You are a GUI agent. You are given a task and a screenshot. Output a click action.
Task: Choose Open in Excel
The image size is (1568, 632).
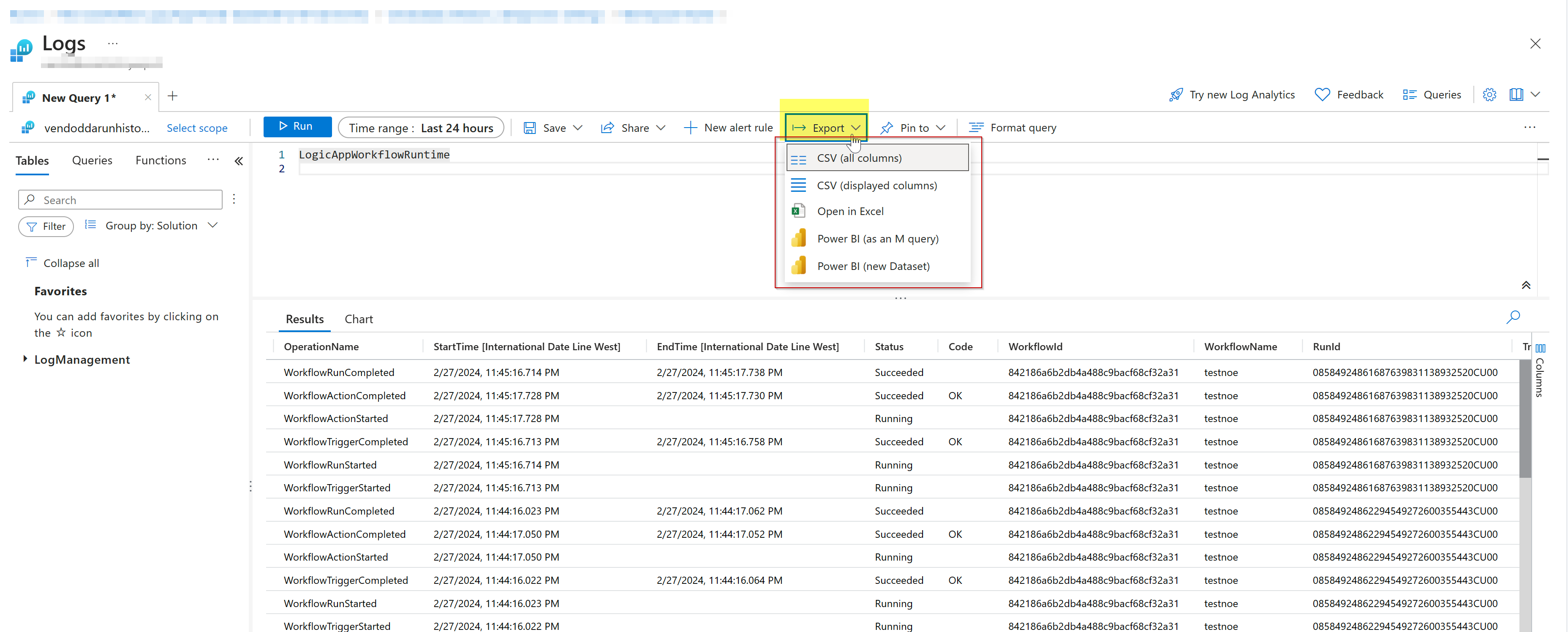tap(877, 211)
